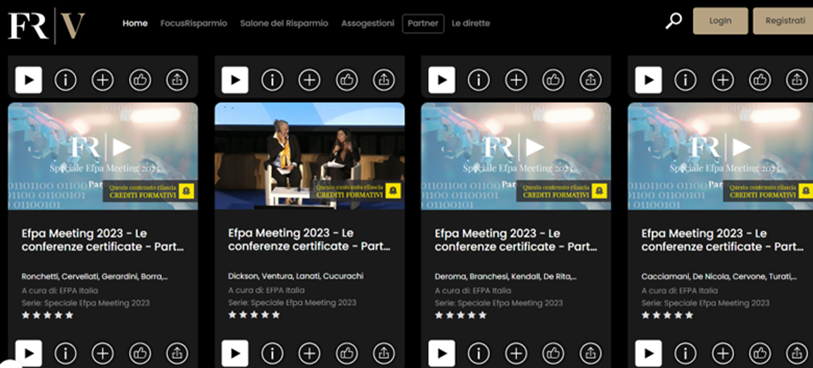Click the Login button
This screenshot has width=813, height=368.
tap(720, 21)
